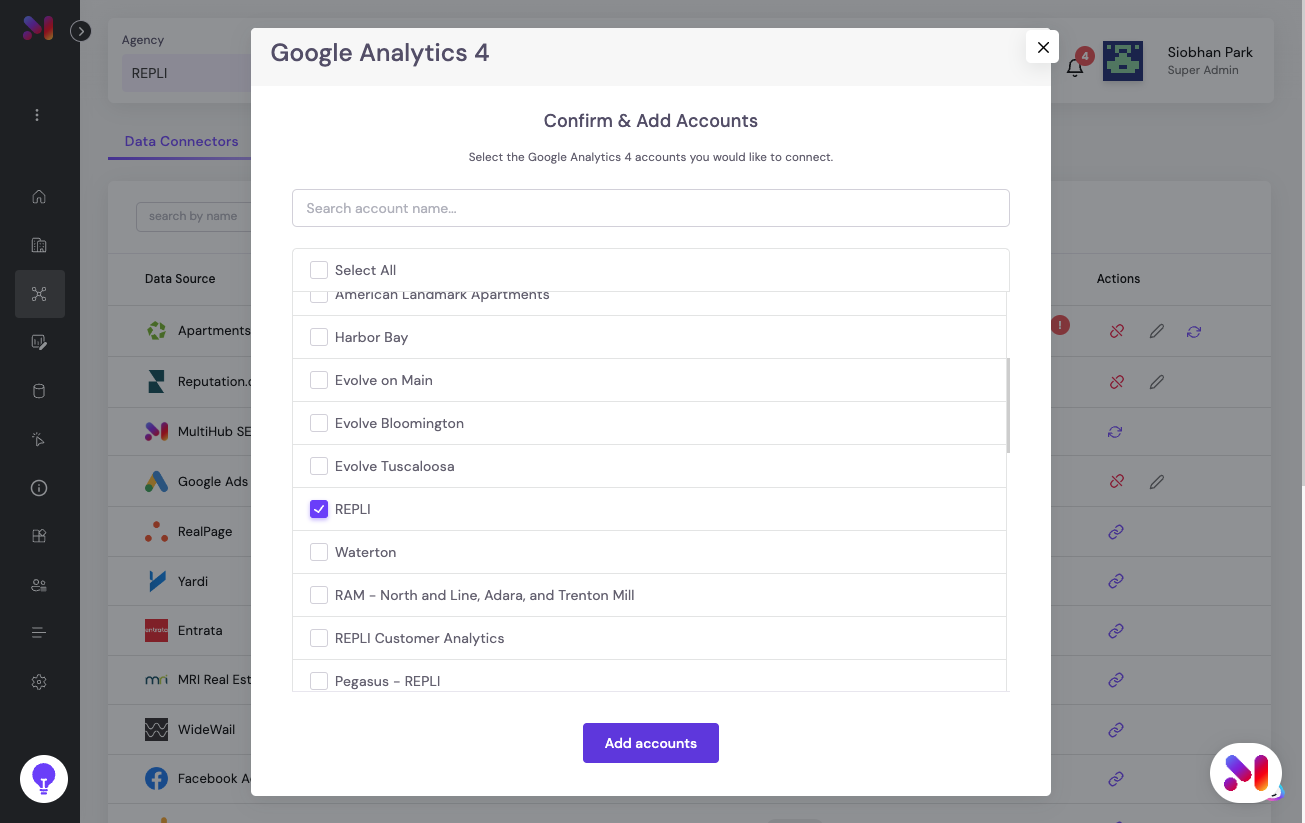This screenshot has width=1305, height=823.
Task: Check the Select All checkbox
Action: (x=319, y=270)
